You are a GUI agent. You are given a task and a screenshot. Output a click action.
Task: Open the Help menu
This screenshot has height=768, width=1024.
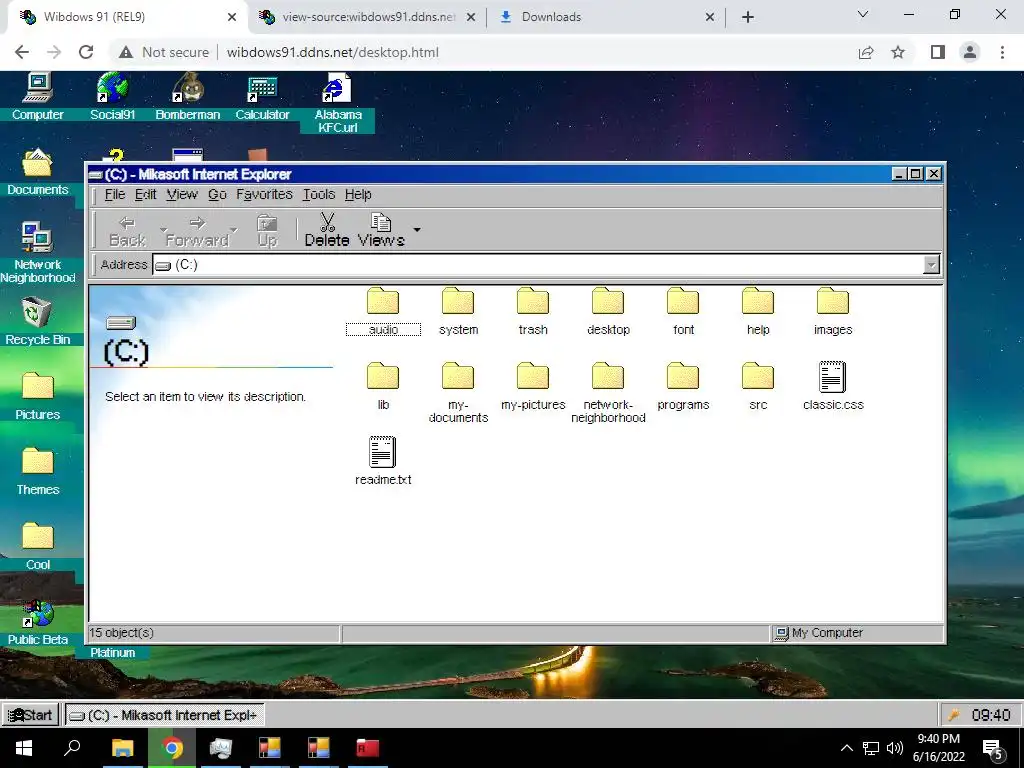tap(358, 195)
